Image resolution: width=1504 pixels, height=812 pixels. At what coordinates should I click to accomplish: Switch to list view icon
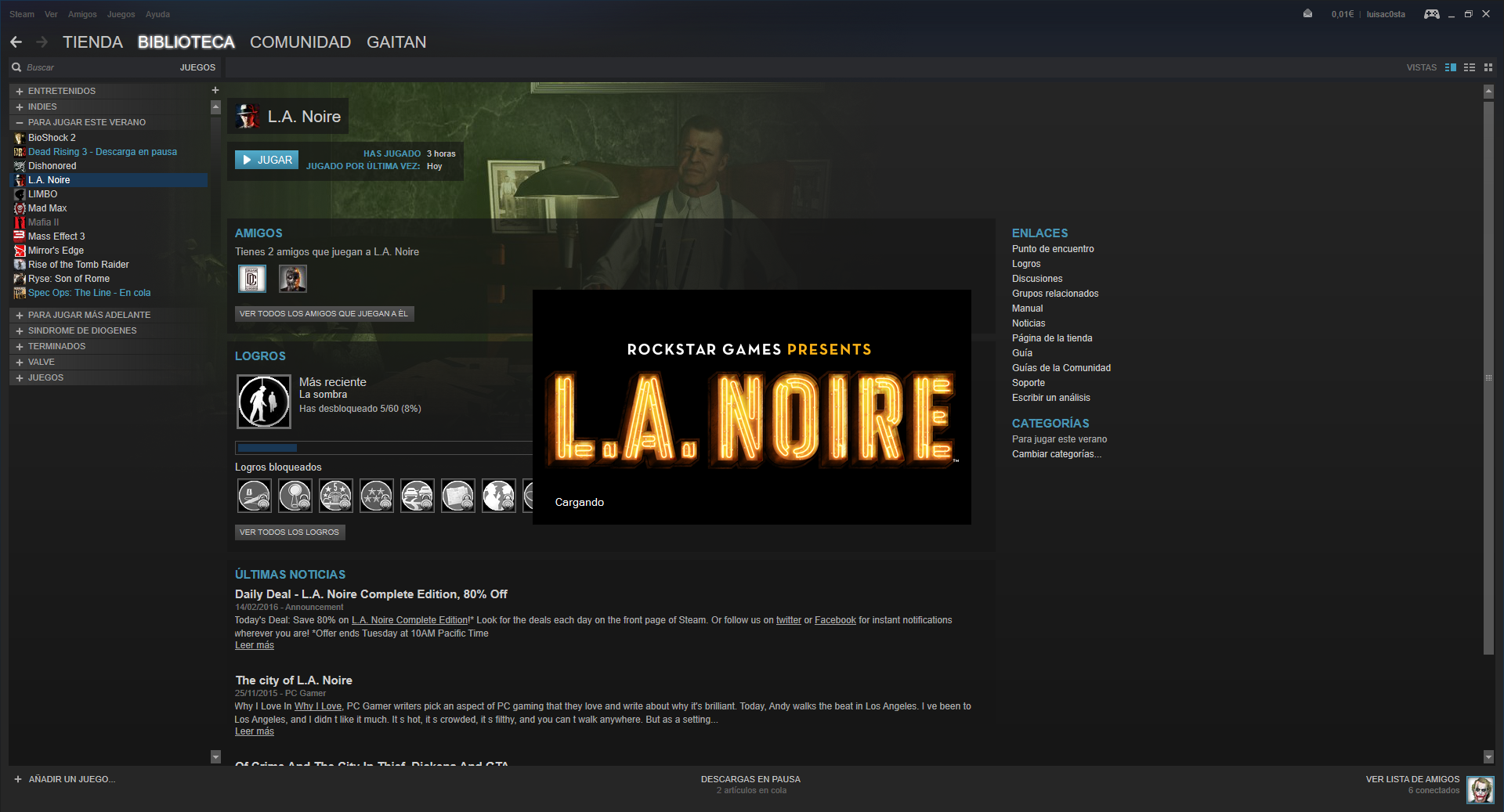(x=1470, y=67)
